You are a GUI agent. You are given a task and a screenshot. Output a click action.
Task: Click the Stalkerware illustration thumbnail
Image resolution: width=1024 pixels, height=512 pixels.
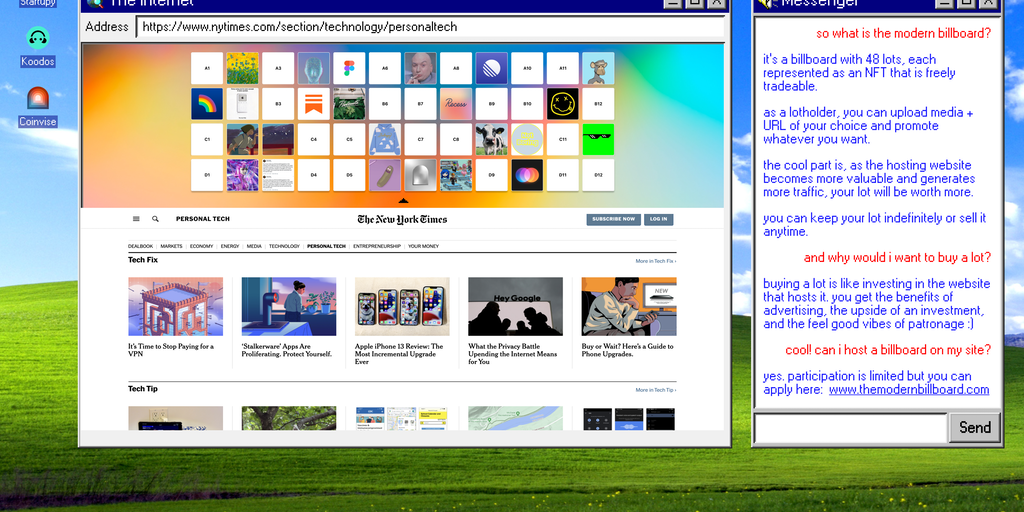pyautogui.click(x=289, y=307)
